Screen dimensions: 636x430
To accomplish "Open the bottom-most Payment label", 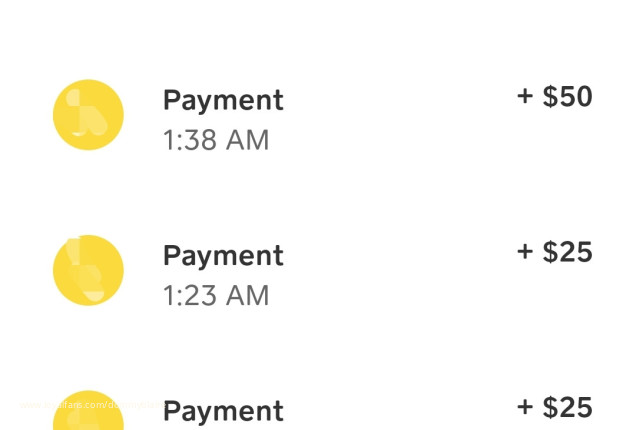I will 223,411.
